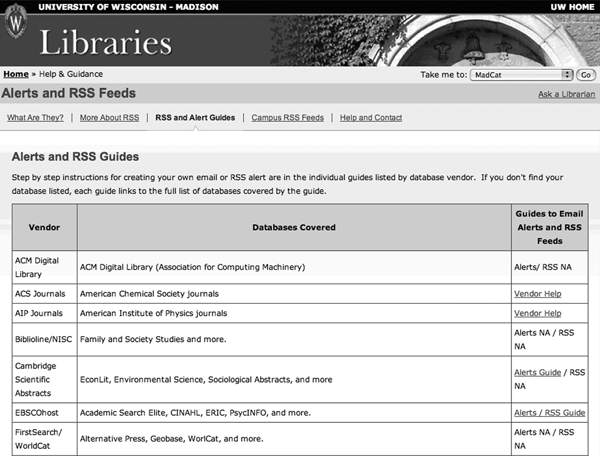Open EBSCOhost Alerts / RSS Guide
Image resolution: width=600 pixels, height=456 pixels.
coord(549,412)
